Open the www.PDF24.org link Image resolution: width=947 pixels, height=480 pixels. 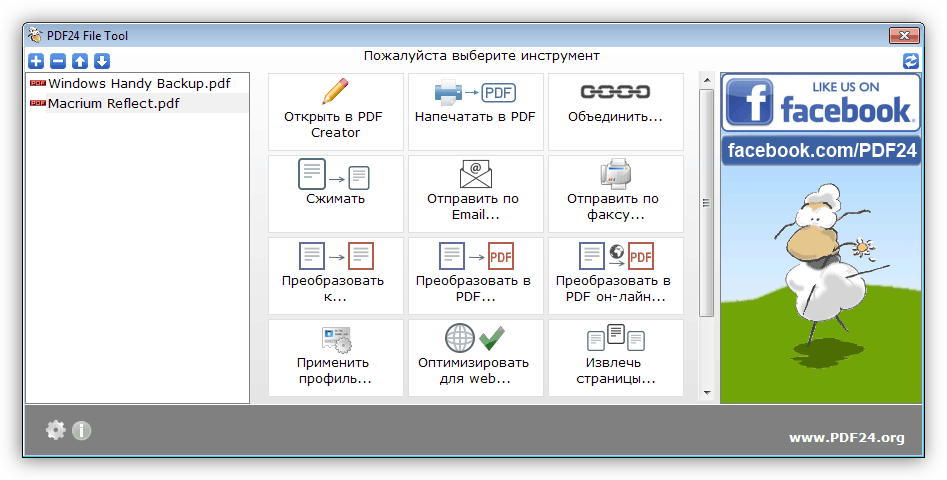coord(846,437)
